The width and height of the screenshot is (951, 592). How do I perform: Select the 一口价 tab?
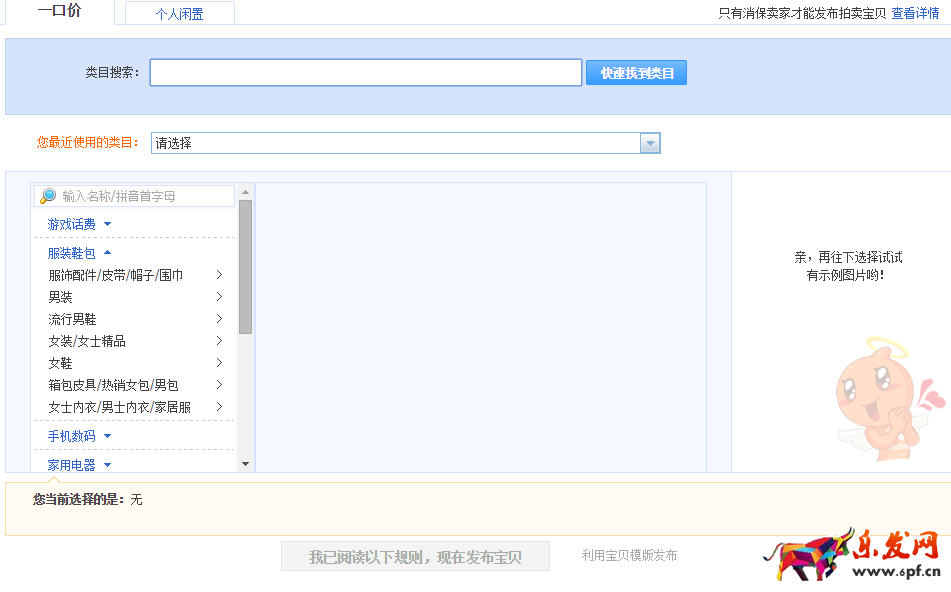[x=60, y=11]
